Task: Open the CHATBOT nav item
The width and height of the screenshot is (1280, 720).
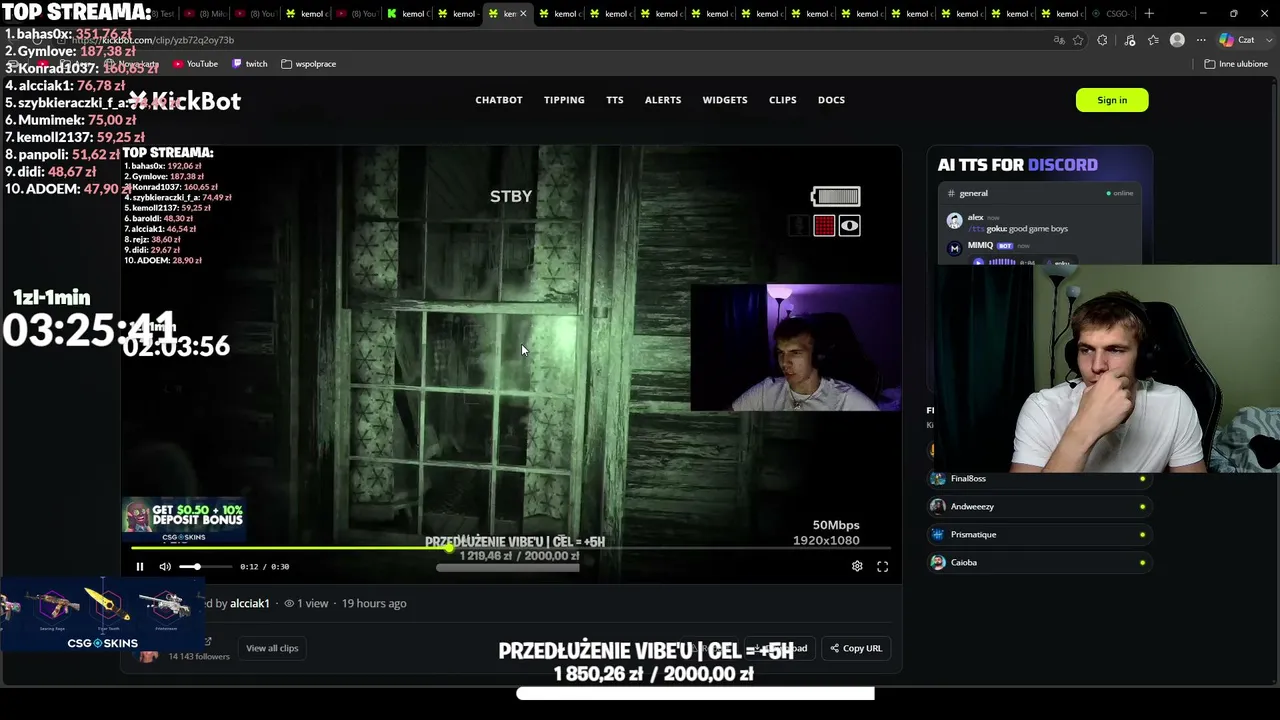Action: [x=499, y=100]
